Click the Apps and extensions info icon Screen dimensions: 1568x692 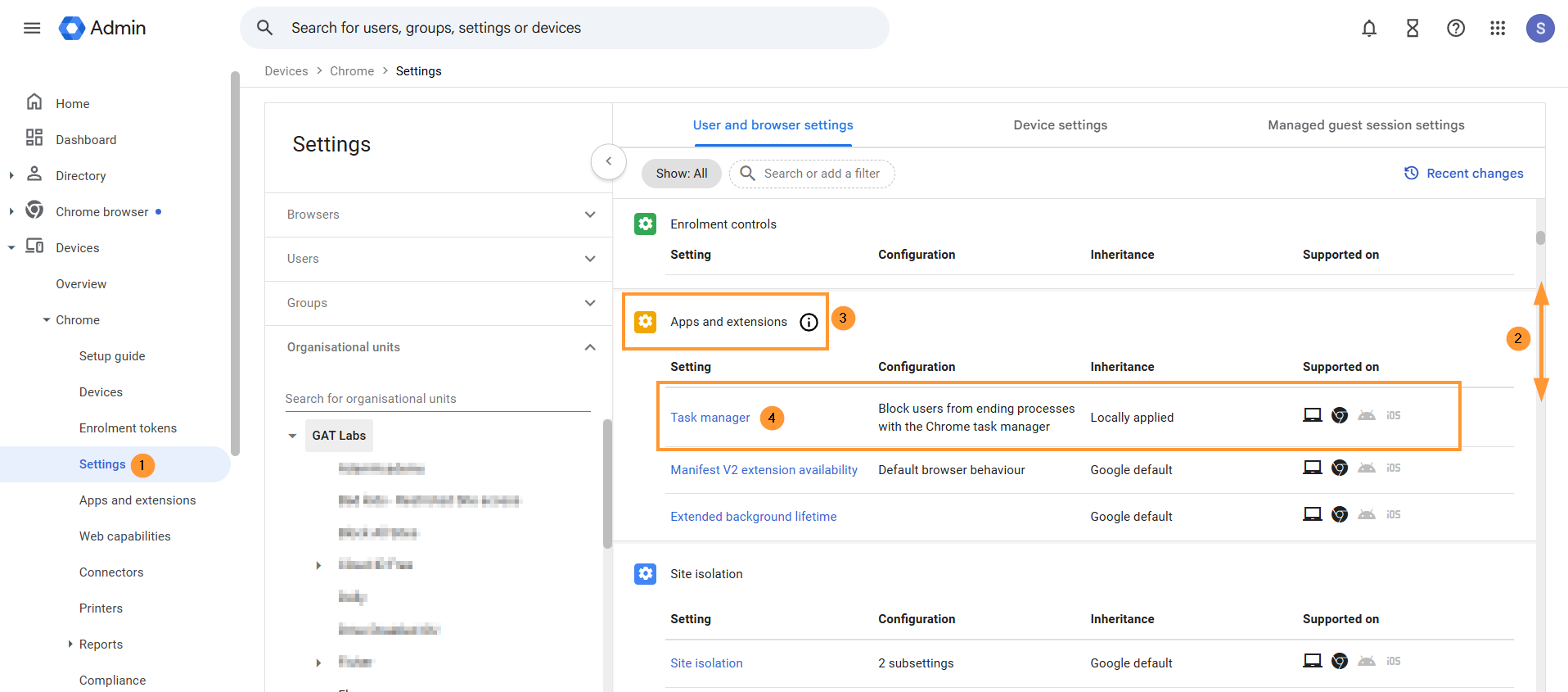point(809,322)
